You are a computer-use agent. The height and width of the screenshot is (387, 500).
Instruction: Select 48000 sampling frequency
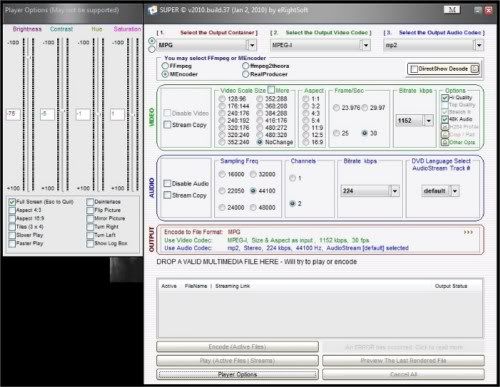253,207
